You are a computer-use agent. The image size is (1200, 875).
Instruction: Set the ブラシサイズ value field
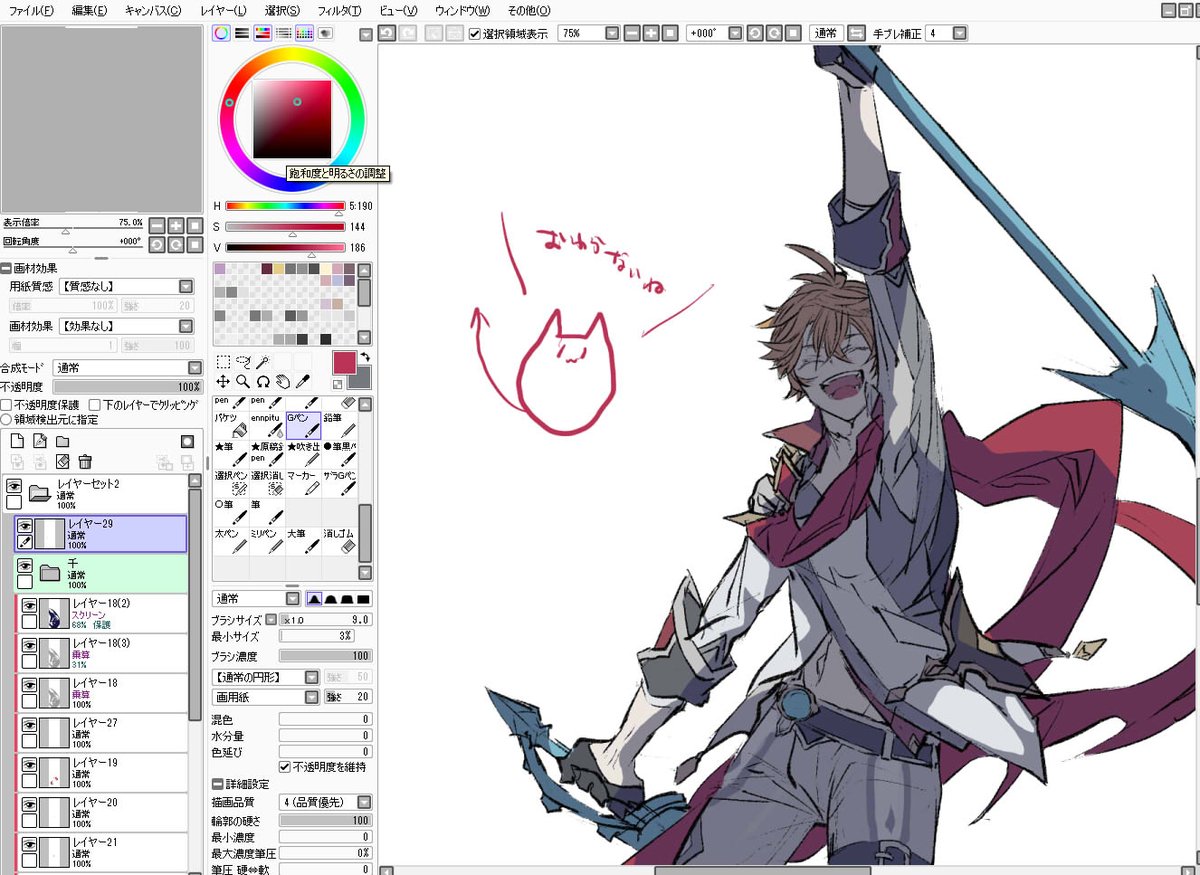point(325,620)
